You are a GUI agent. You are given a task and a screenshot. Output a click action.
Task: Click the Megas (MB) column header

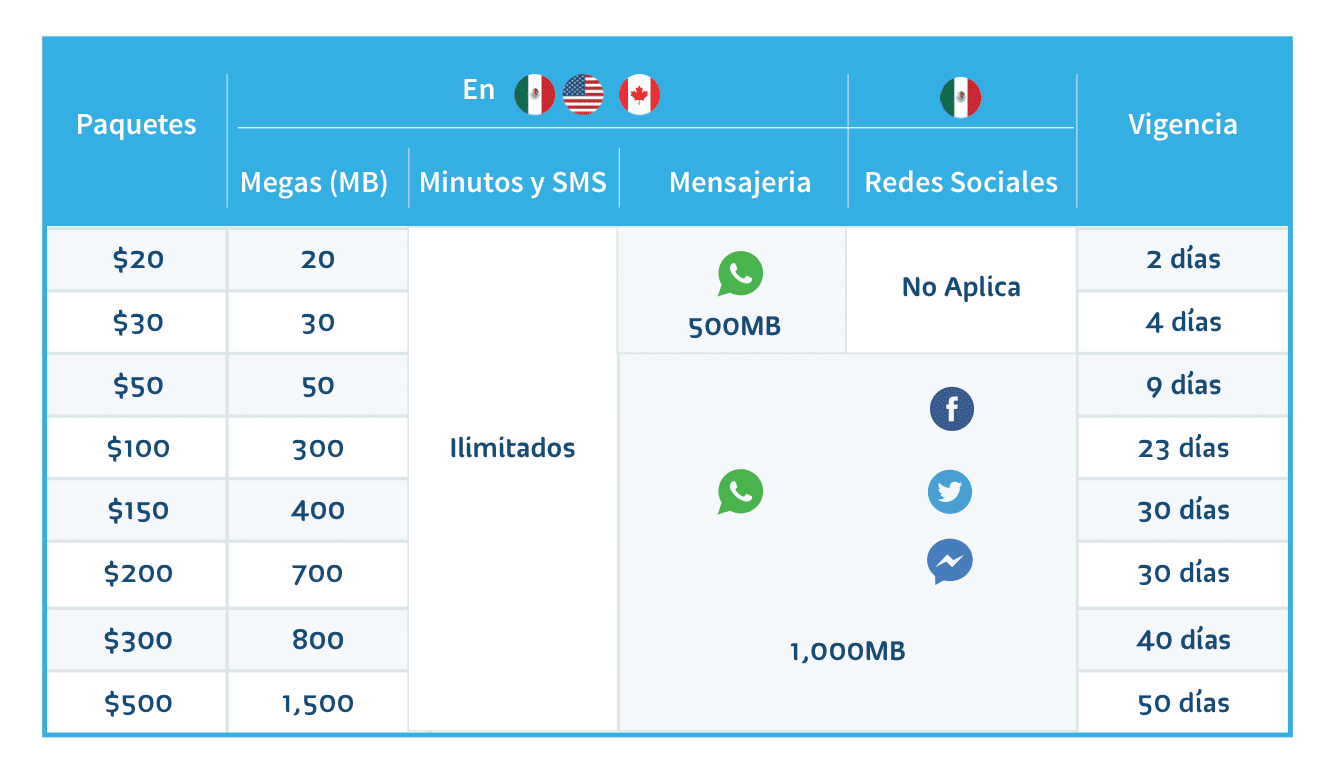[314, 183]
